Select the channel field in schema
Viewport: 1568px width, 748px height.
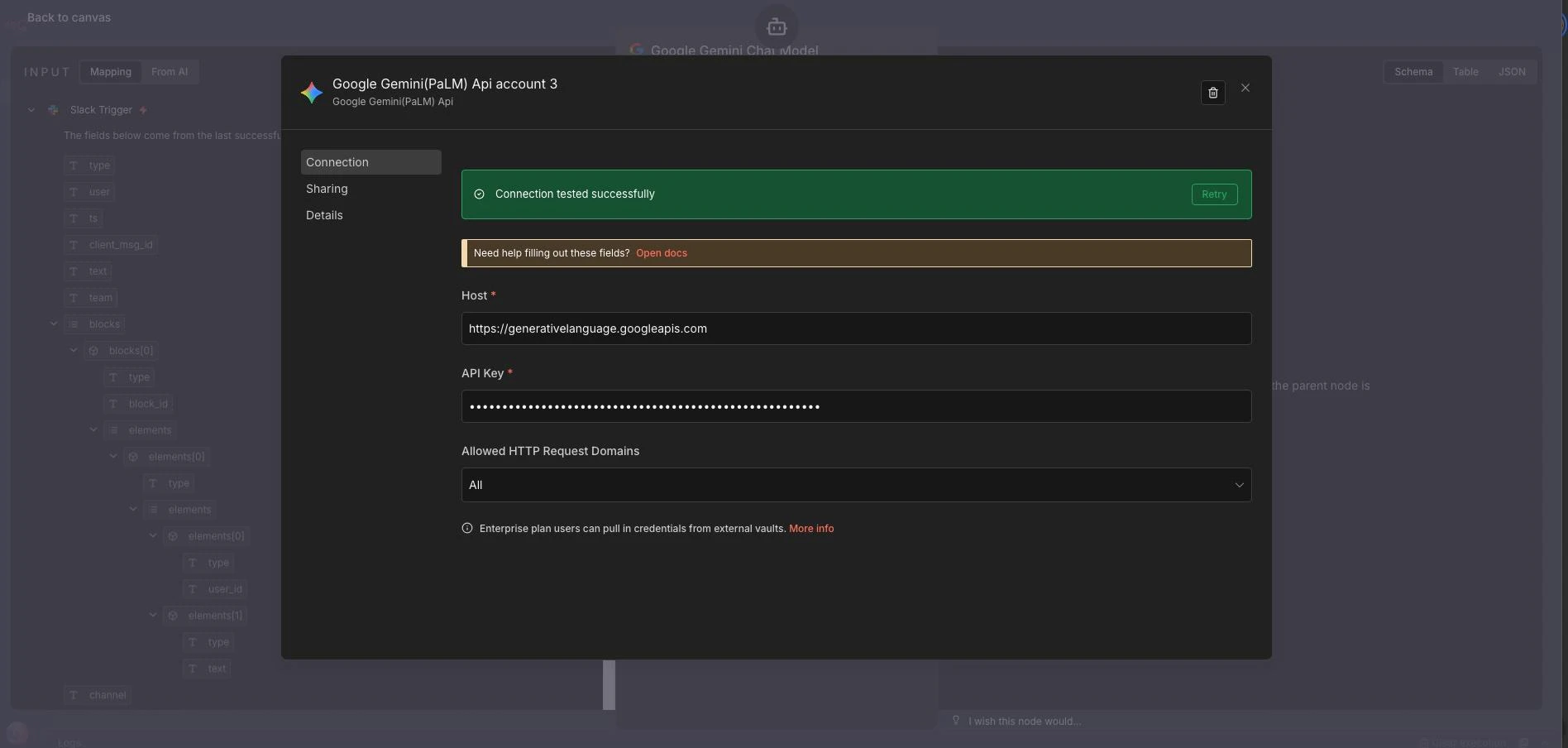click(x=98, y=695)
